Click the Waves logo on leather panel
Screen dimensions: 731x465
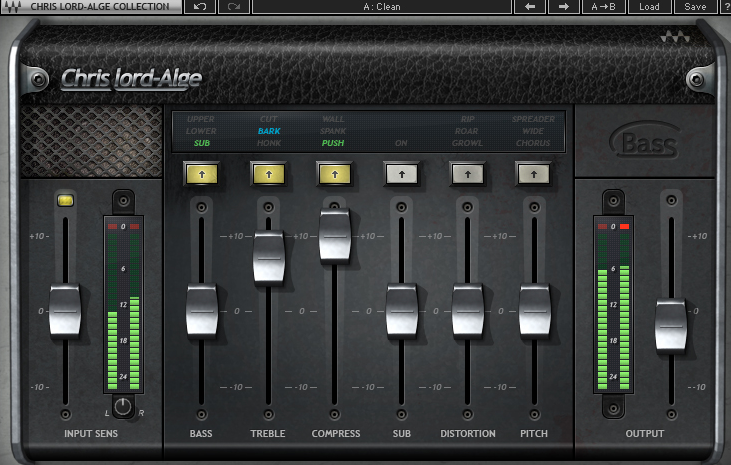[675, 36]
